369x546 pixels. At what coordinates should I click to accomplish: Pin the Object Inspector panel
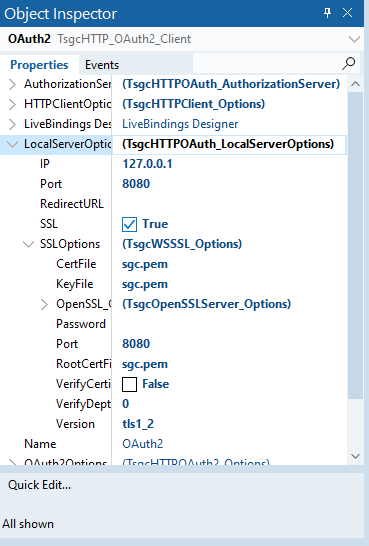point(327,13)
